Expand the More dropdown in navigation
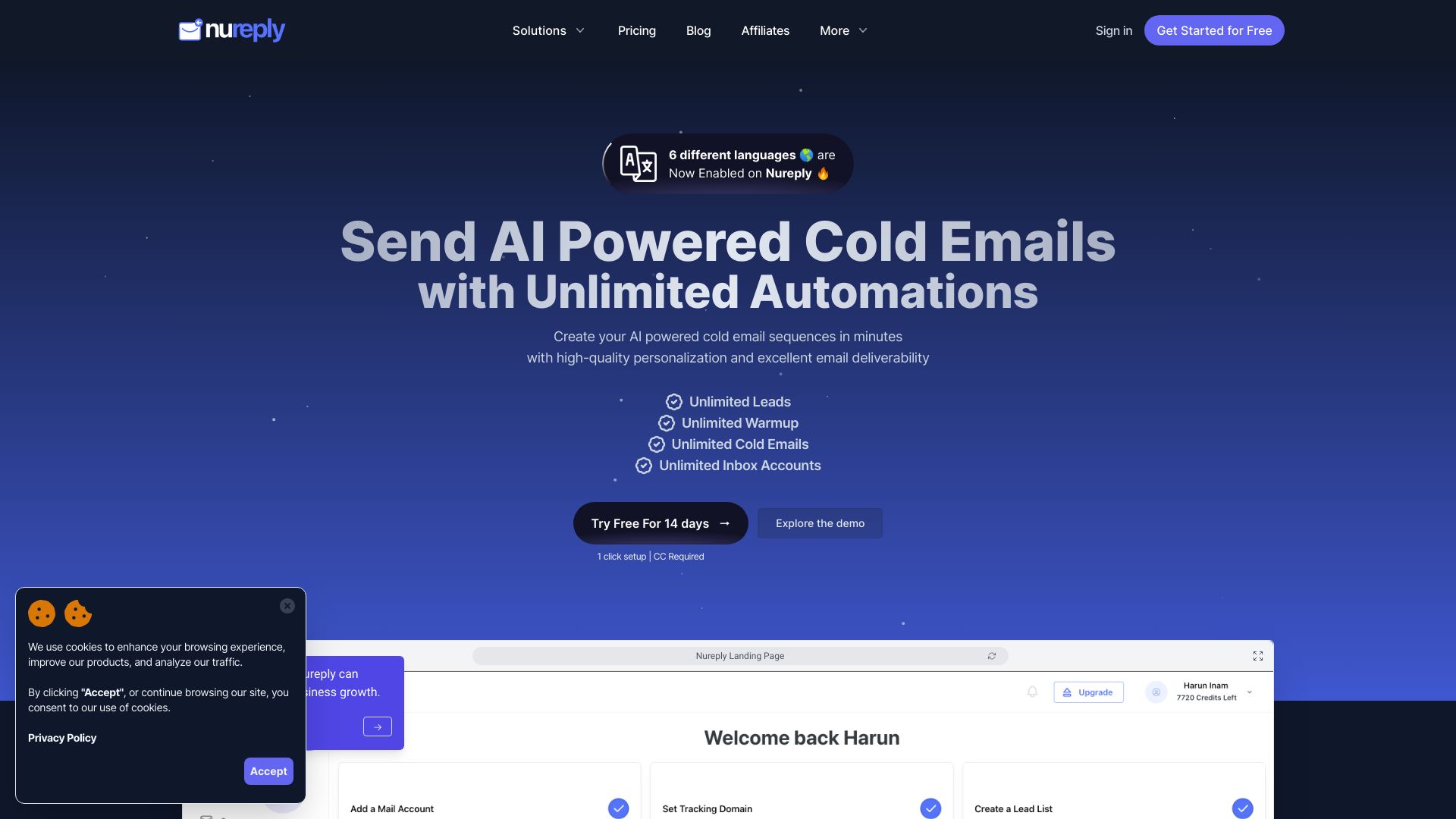Image resolution: width=1456 pixels, height=819 pixels. 842,30
